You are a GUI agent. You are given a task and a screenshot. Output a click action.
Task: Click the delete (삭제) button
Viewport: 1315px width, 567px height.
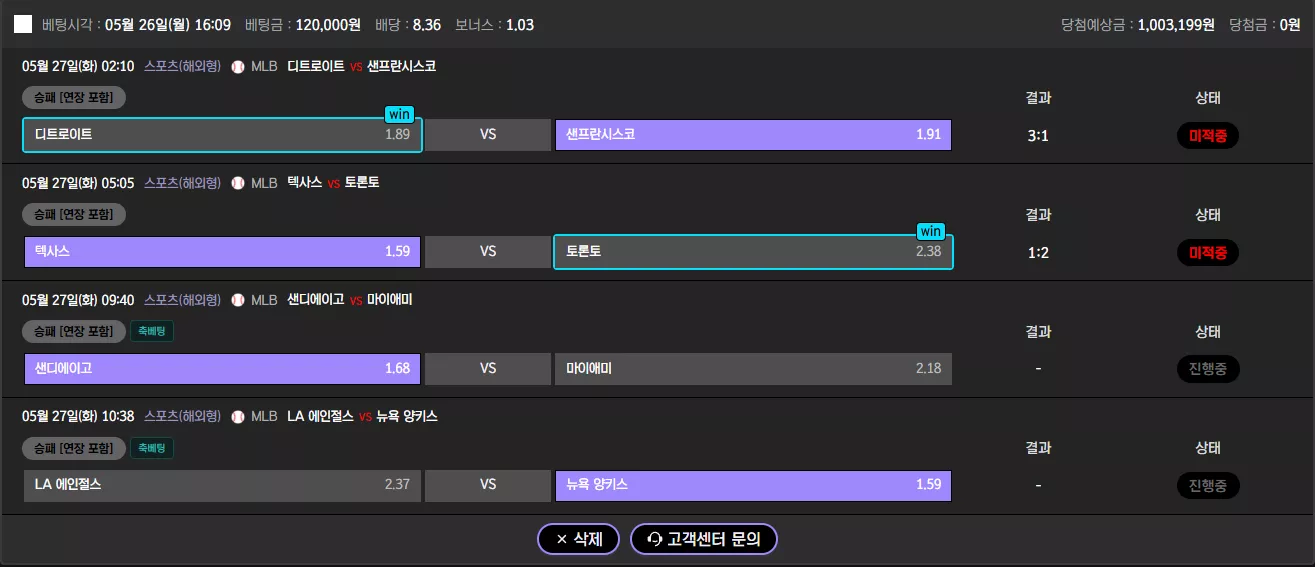pyautogui.click(x=578, y=539)
